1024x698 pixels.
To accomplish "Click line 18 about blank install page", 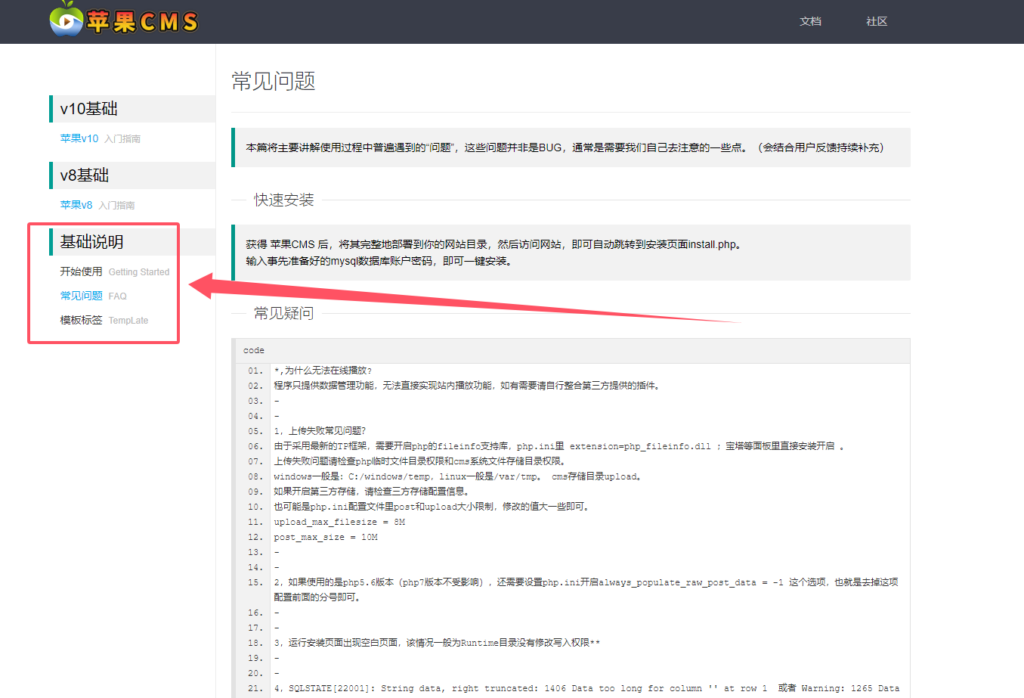I will tap(437, 643).
